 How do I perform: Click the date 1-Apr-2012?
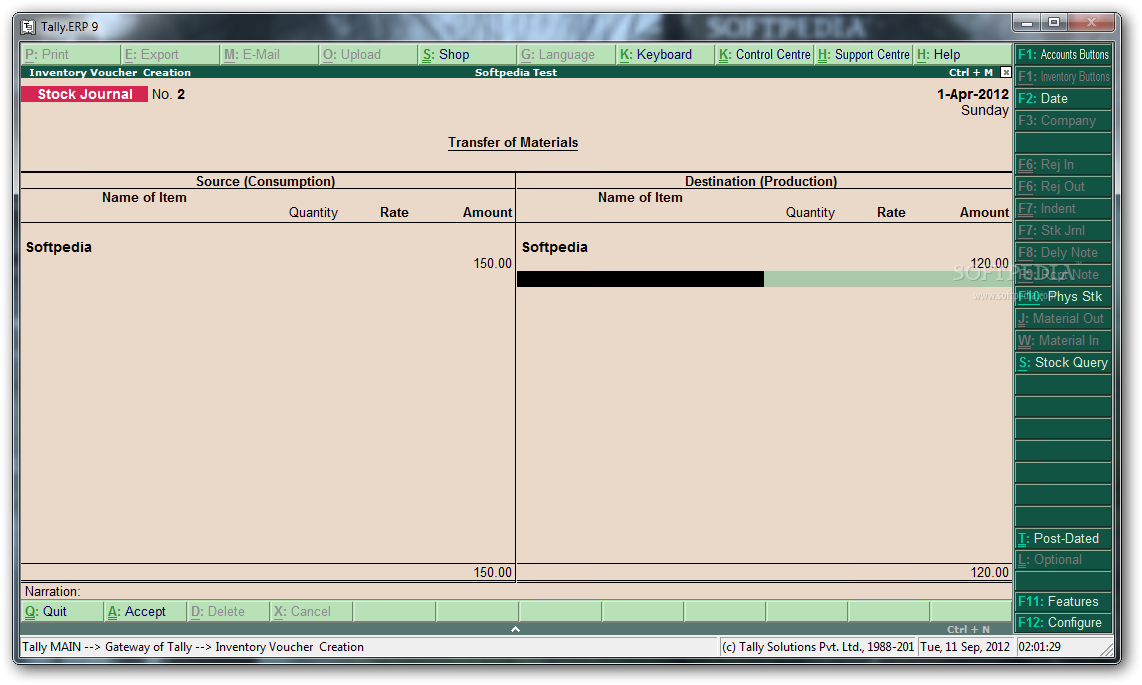[972, 94]
